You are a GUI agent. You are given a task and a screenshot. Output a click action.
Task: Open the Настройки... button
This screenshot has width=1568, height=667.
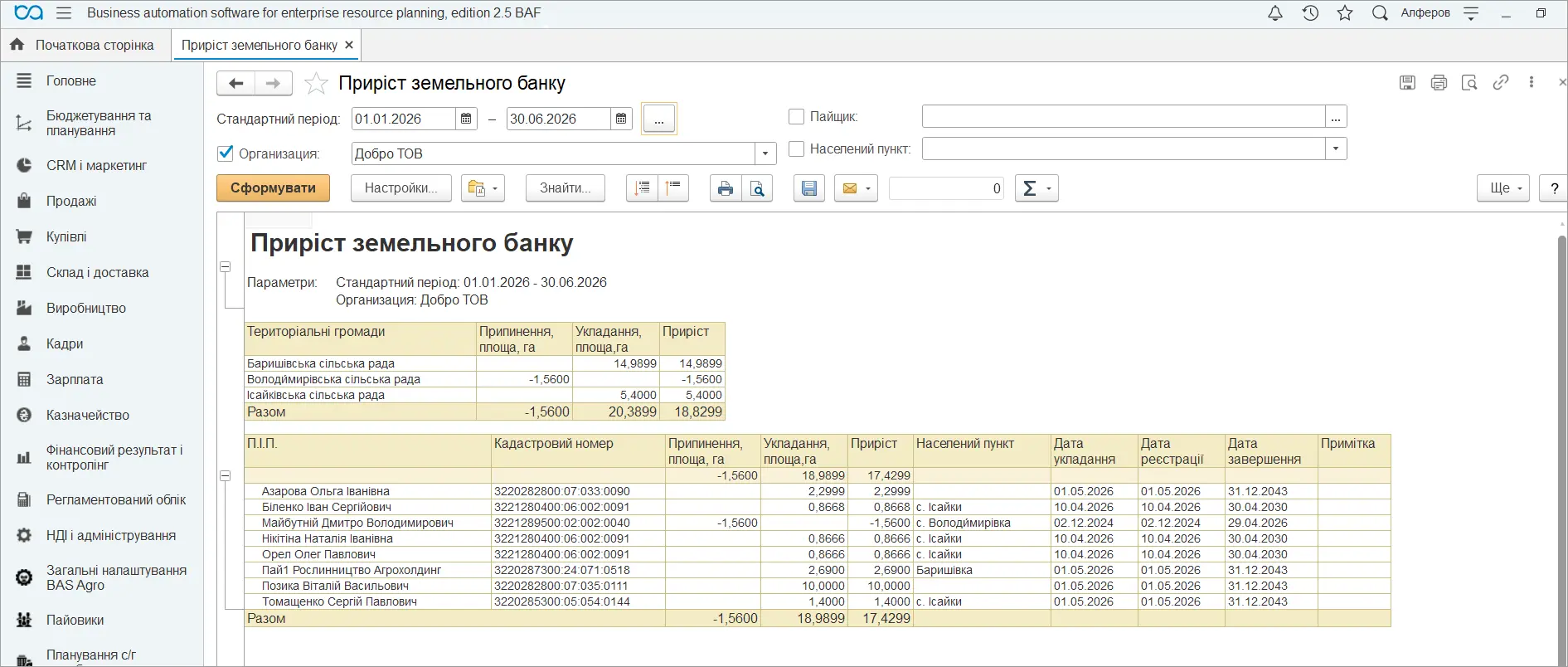tap(400, 188)
